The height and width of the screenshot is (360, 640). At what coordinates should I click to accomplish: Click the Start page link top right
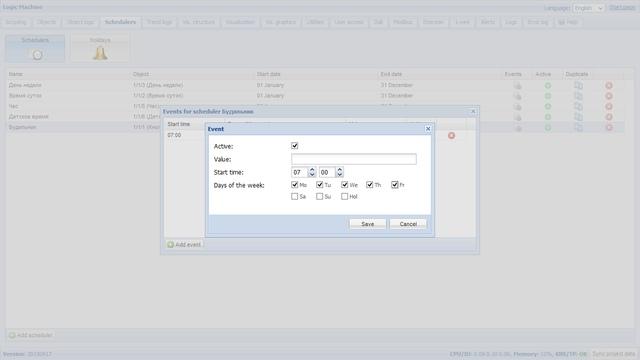point(622,8)
